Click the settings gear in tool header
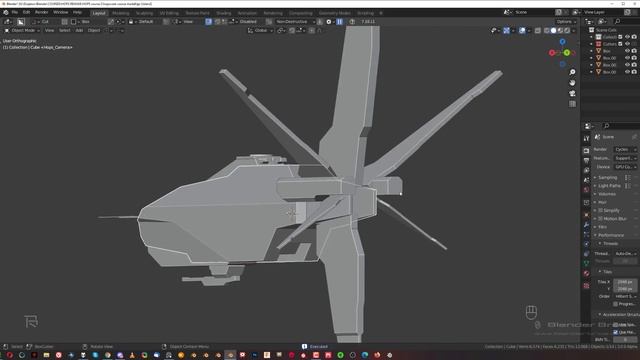This screenshot has width=640, height=360. (329, 21)
